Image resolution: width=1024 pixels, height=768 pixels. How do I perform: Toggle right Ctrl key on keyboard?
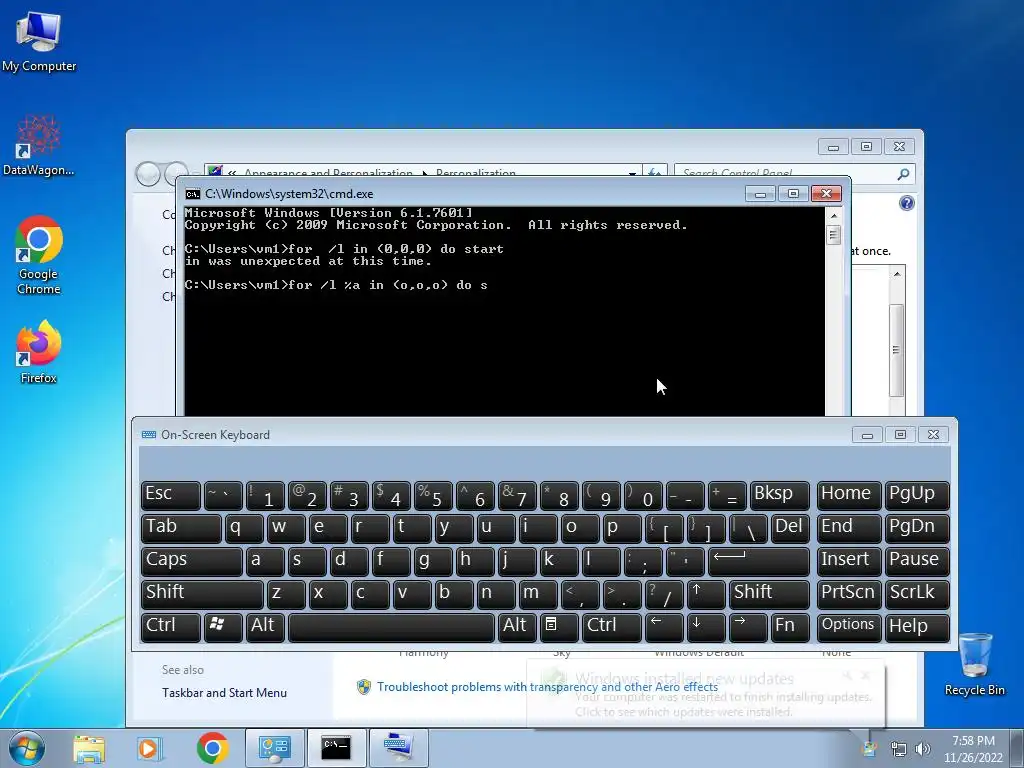point(611,626)
